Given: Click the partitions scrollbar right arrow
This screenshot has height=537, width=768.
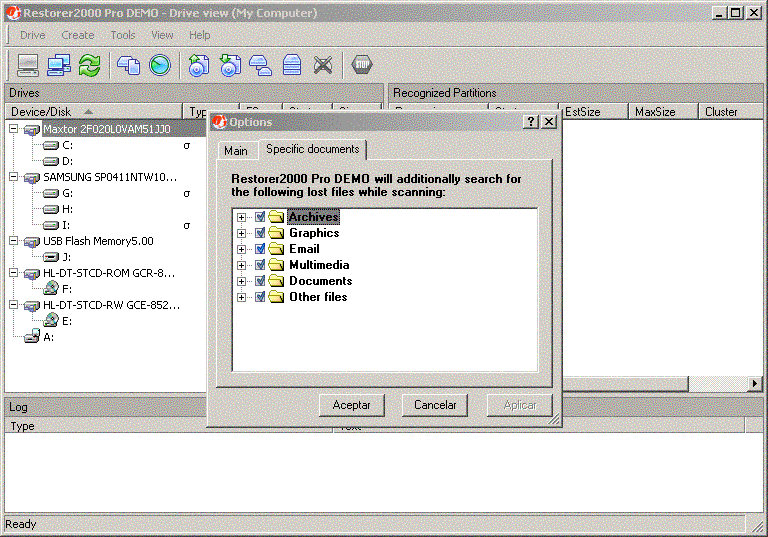Looking at the screenshot, I should pos(755,384).
